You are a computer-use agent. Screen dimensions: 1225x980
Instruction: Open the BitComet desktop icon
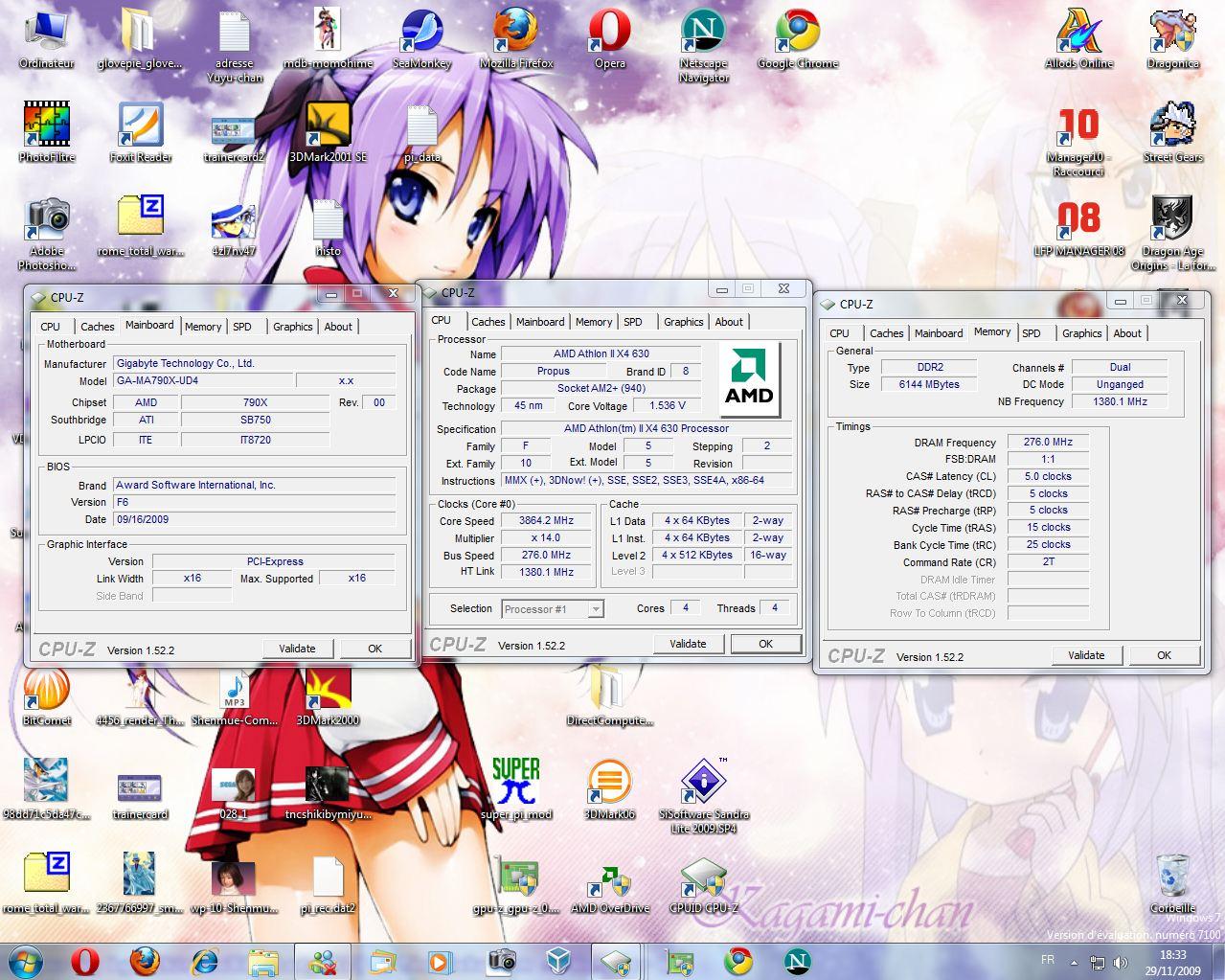[47, 696]
